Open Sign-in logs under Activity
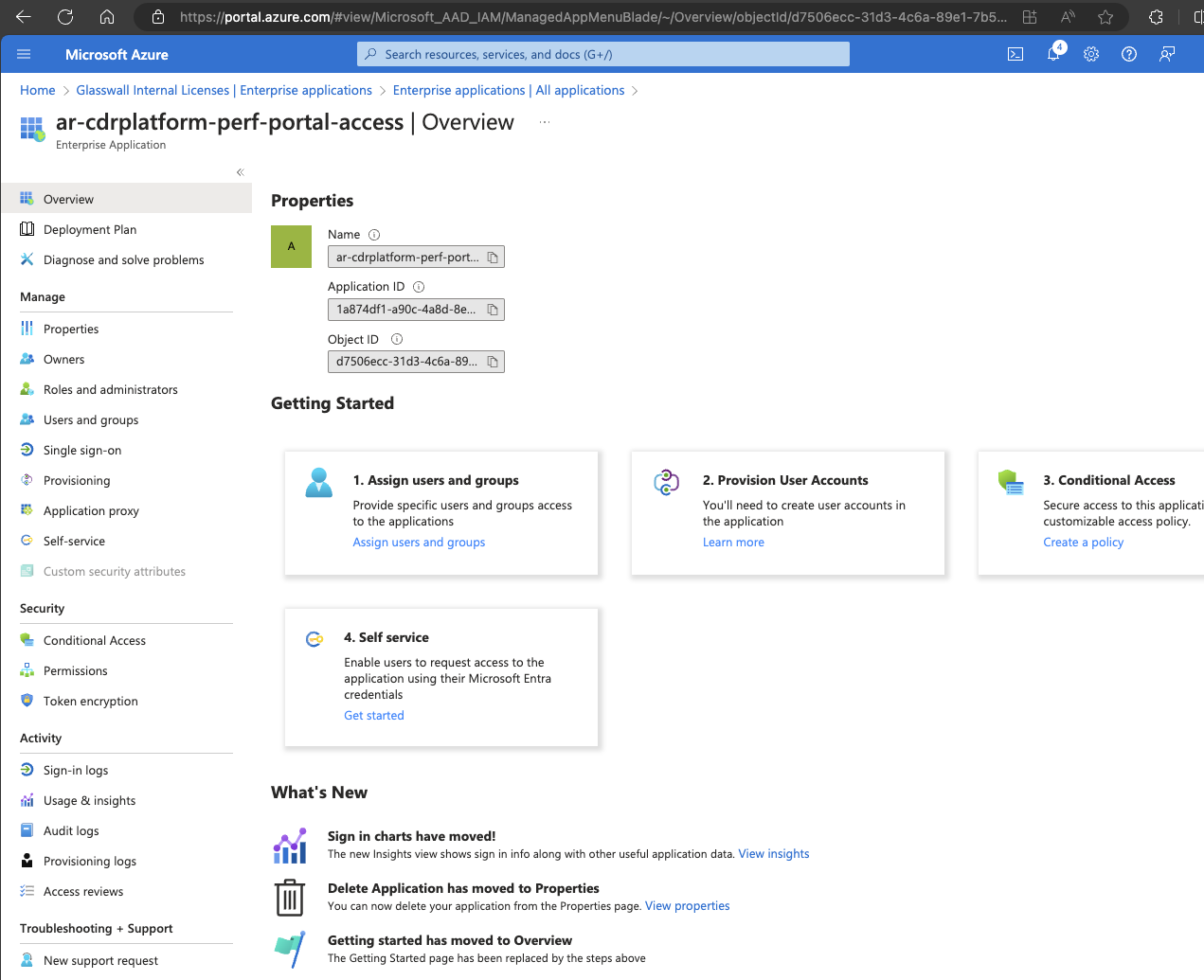Viewport: 1204px width, 980px height. click(76, 771)
